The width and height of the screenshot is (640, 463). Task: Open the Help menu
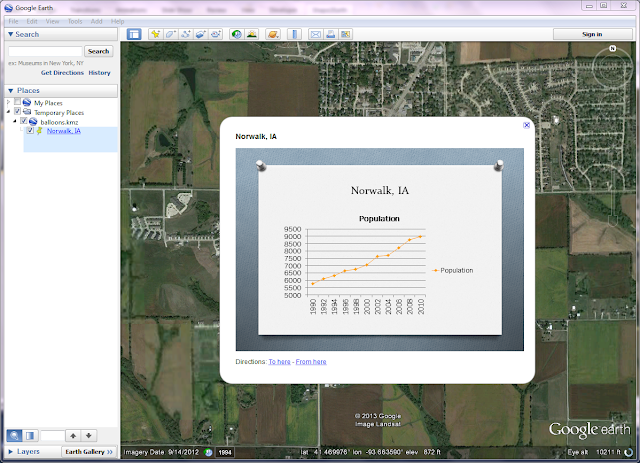pyautogui.click(x=118, y=22)
